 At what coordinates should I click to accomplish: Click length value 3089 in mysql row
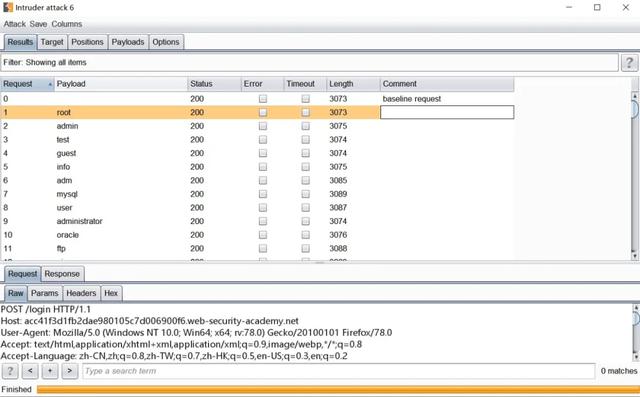338,194
